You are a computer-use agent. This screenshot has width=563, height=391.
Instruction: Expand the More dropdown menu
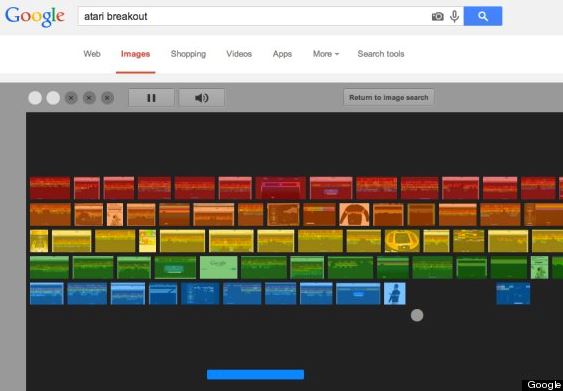click(326, 54)
